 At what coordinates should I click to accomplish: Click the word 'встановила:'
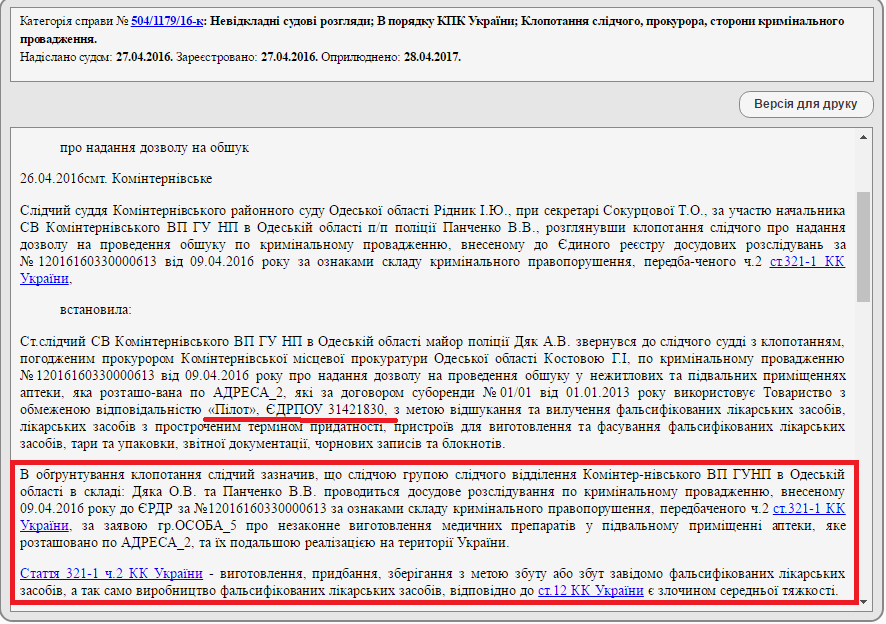coord(96,310)
